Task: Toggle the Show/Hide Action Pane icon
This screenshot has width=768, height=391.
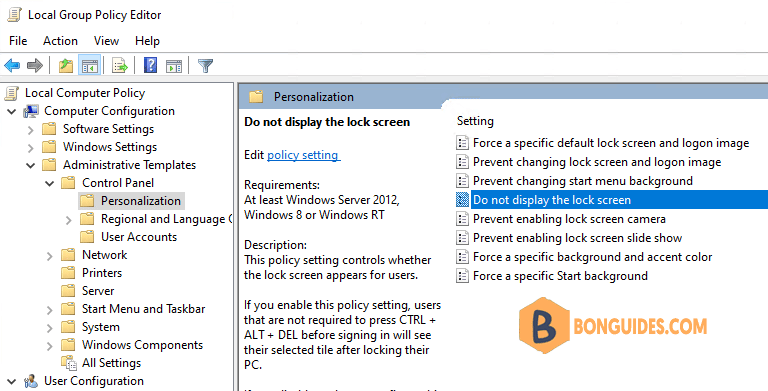Action: [x=174, y=66]
